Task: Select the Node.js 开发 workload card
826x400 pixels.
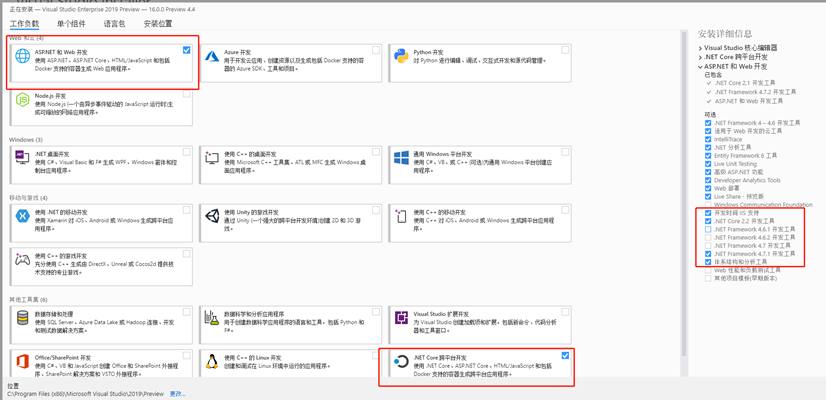Action: point(101,106)
